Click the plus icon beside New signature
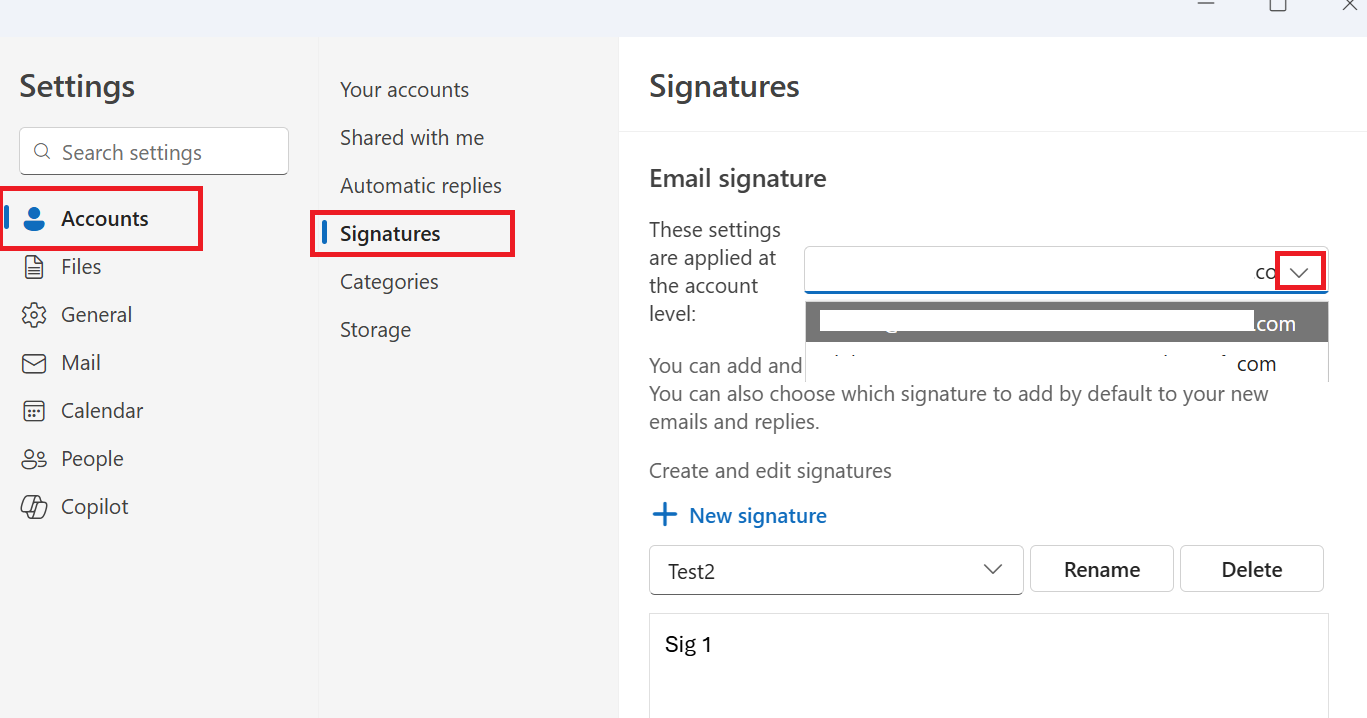The height and width of the screenshot is (718, 1367). [664, 515]
